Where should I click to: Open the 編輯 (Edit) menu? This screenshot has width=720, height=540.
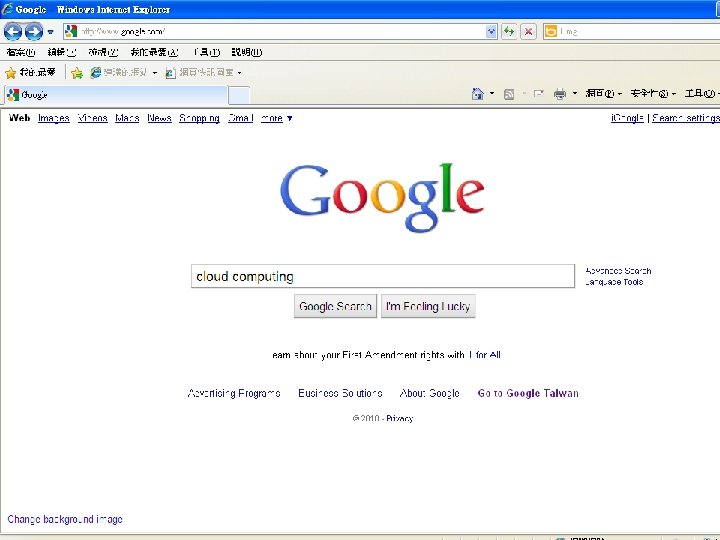point(62,52)
